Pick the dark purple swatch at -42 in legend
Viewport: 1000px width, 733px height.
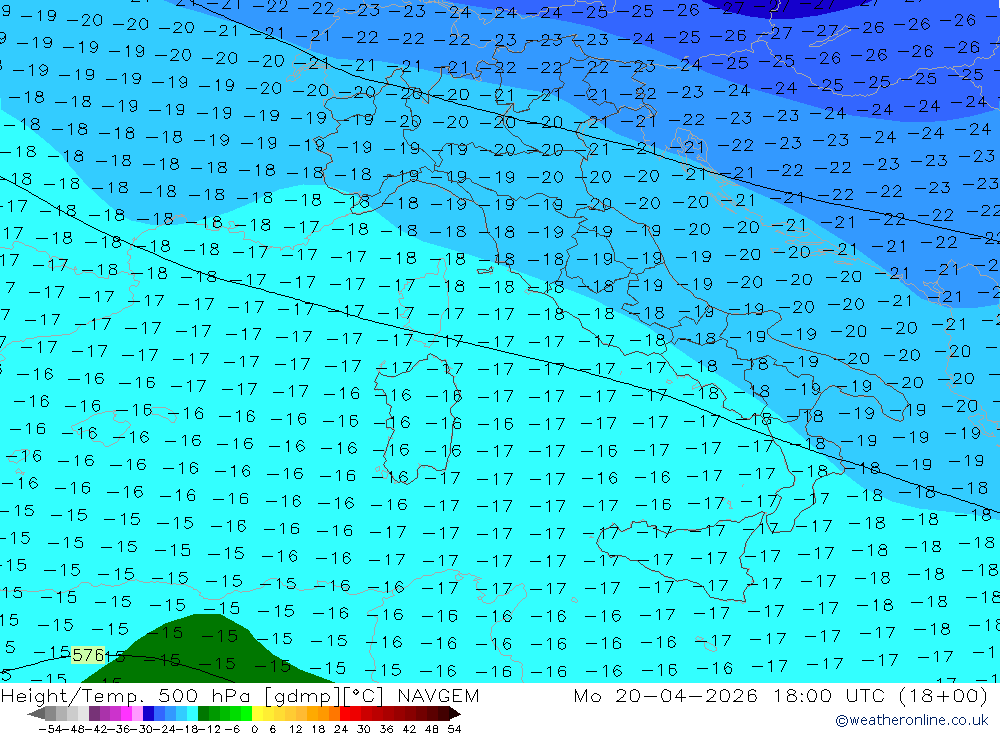94,714
